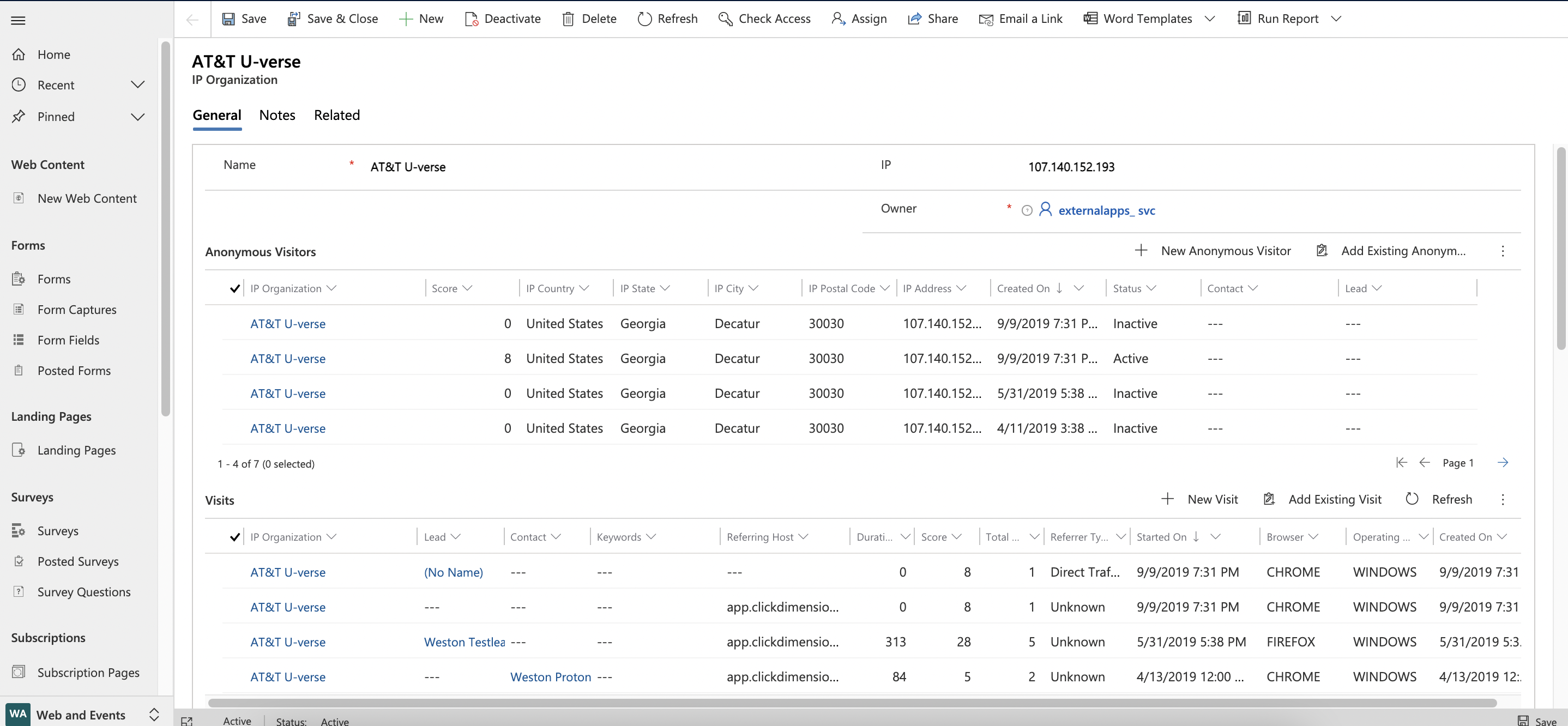Jump to first page of Anonymous Visitors

tap(1401, 463)
